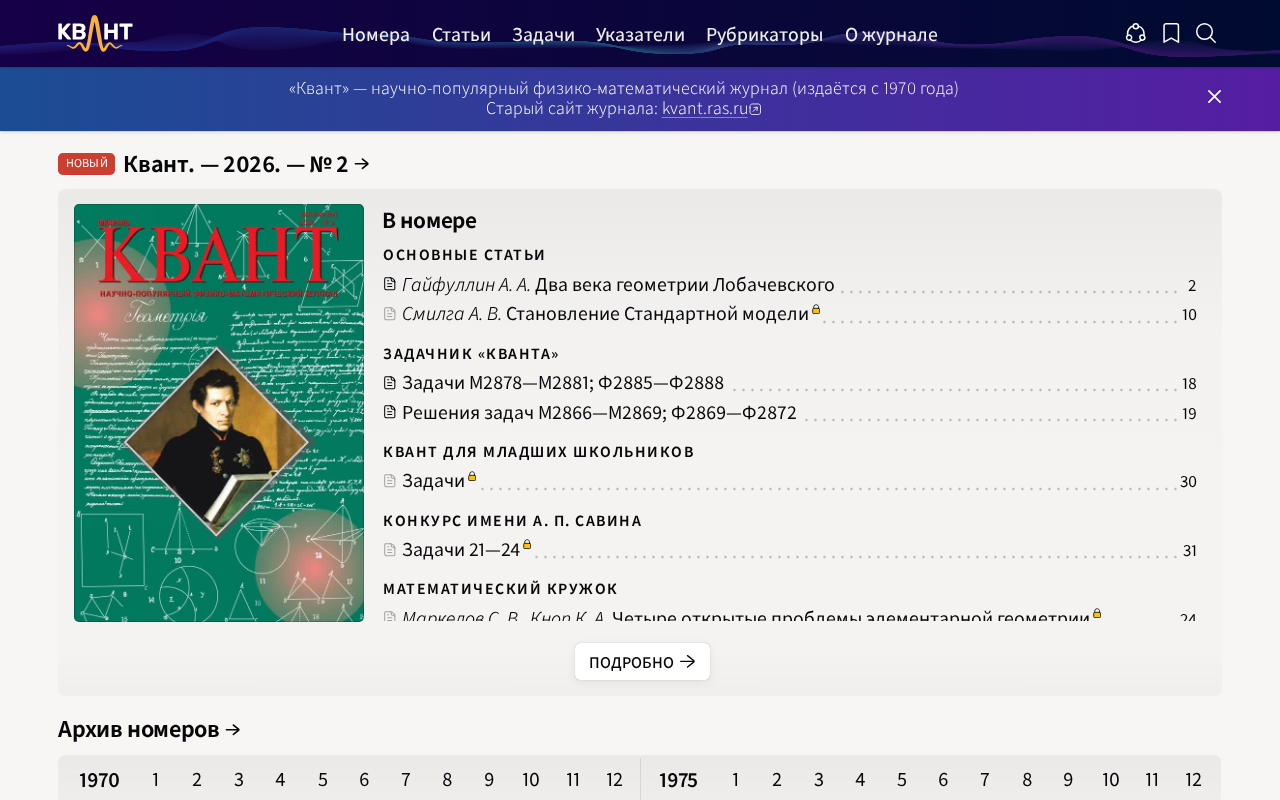
Task: Open the Номера menu item
Action: [376, 35]
